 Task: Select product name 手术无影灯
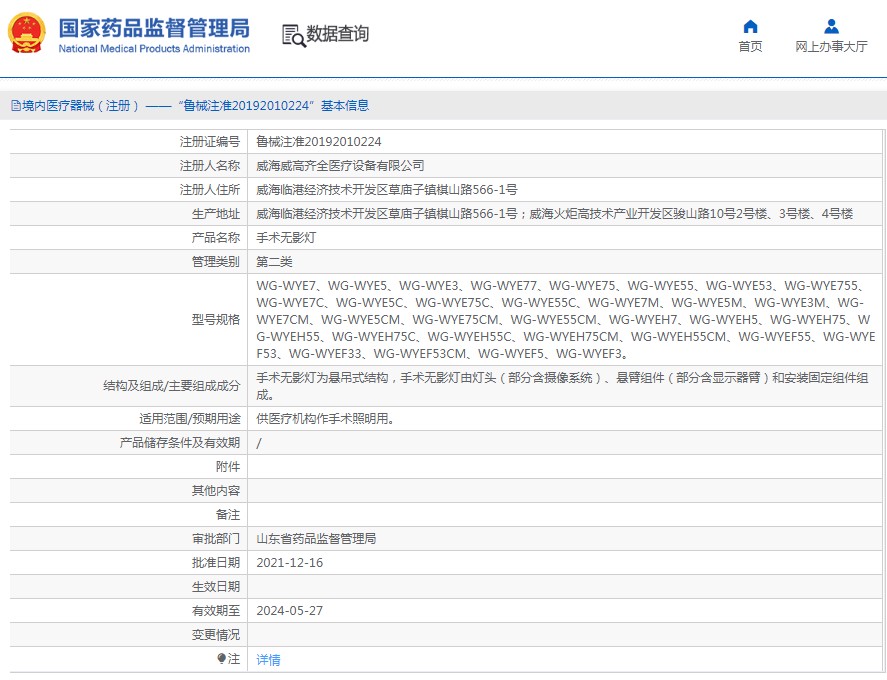286,238
